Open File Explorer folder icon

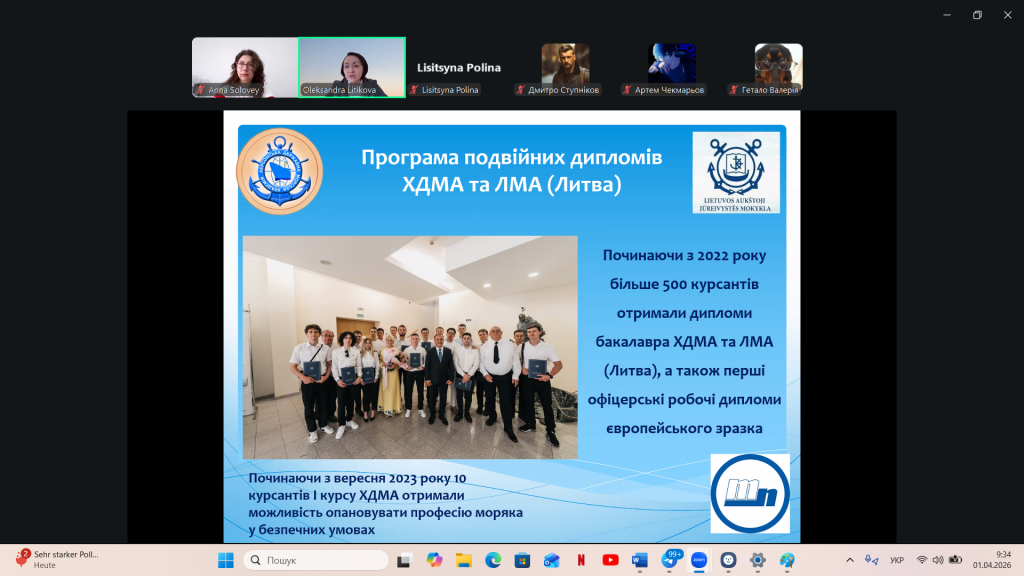point(463,560)
